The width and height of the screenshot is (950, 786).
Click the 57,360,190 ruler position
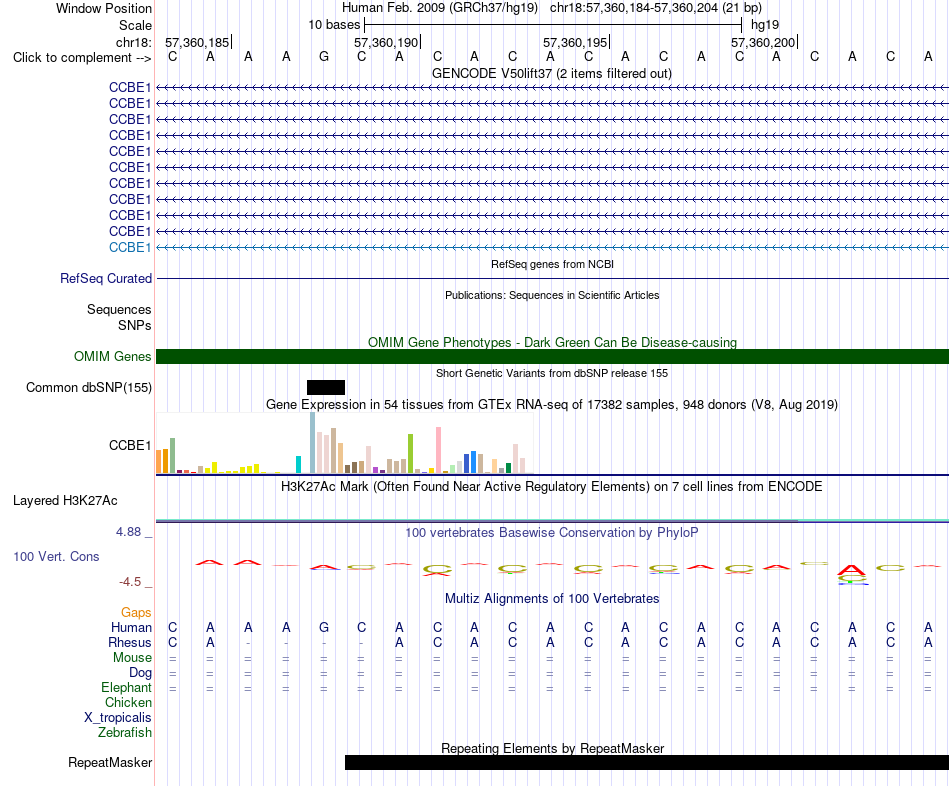pyautogui.click(x=386, y=42)
